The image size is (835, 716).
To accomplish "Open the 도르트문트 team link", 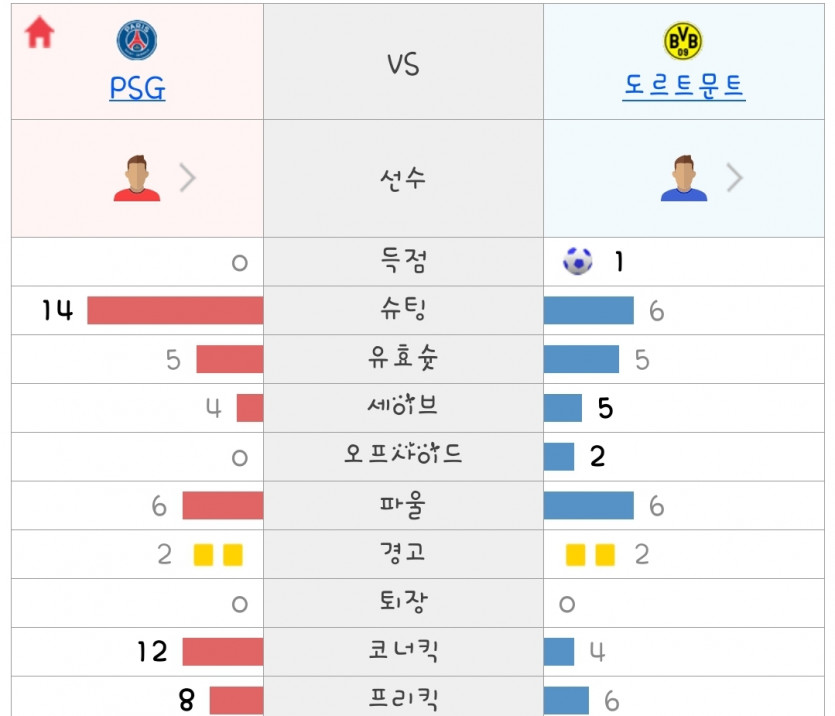I will (684, 86).
